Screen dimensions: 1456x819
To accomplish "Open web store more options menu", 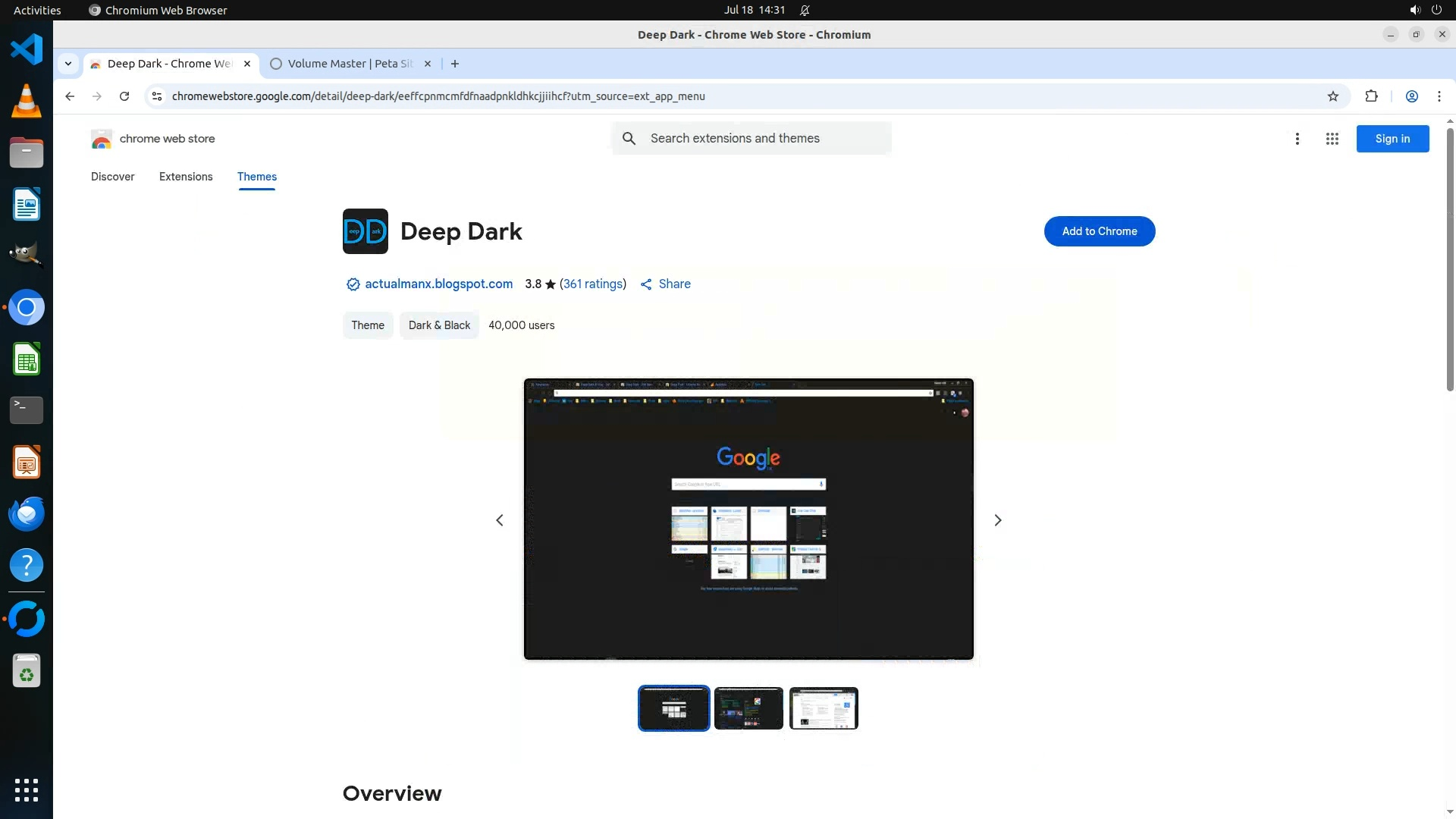I will point(1298,139).
